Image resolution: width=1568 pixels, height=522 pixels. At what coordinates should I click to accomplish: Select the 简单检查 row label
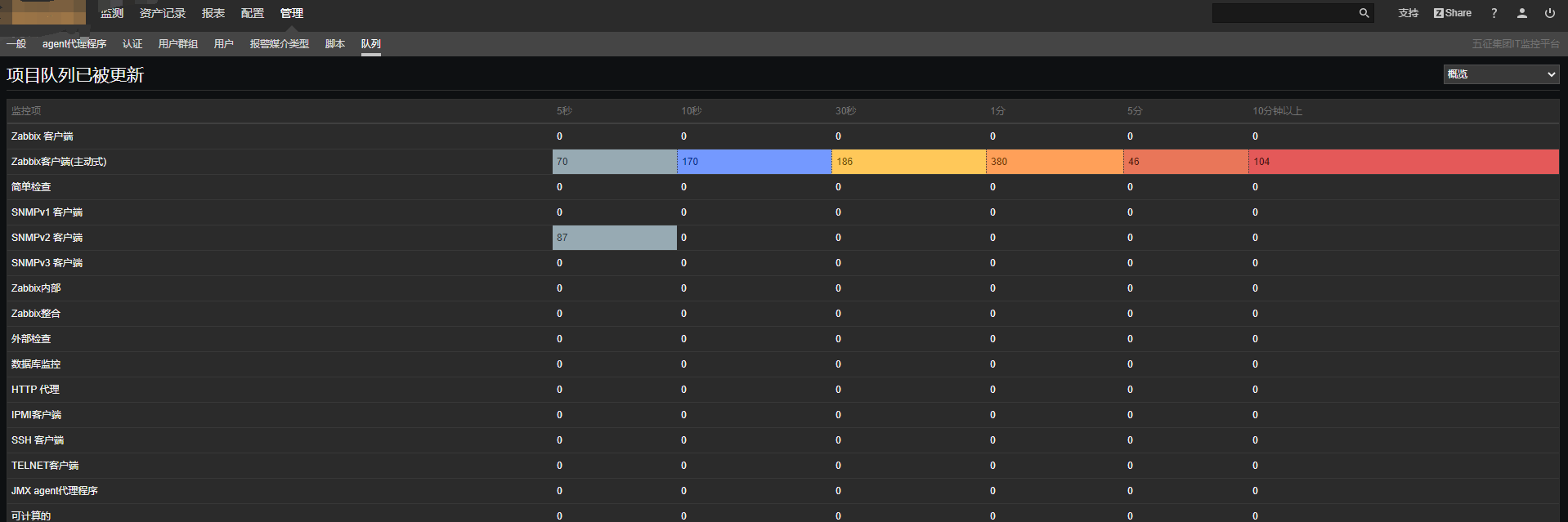coord(31,187)
